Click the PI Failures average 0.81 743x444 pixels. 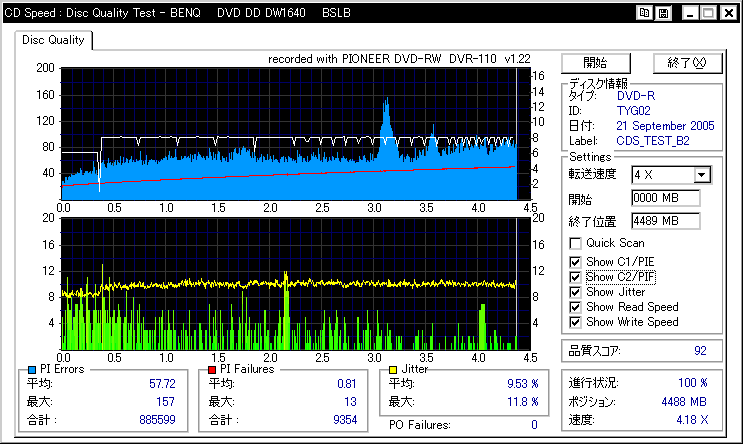pyautogui.click(x=347, y=384)
